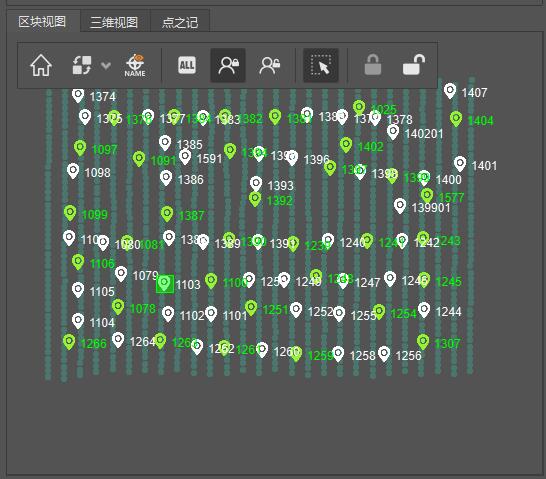The width and height of the screenshot is (546, 479).
Task: Click the ALL selection icon
Action: (x=187, y=65)
